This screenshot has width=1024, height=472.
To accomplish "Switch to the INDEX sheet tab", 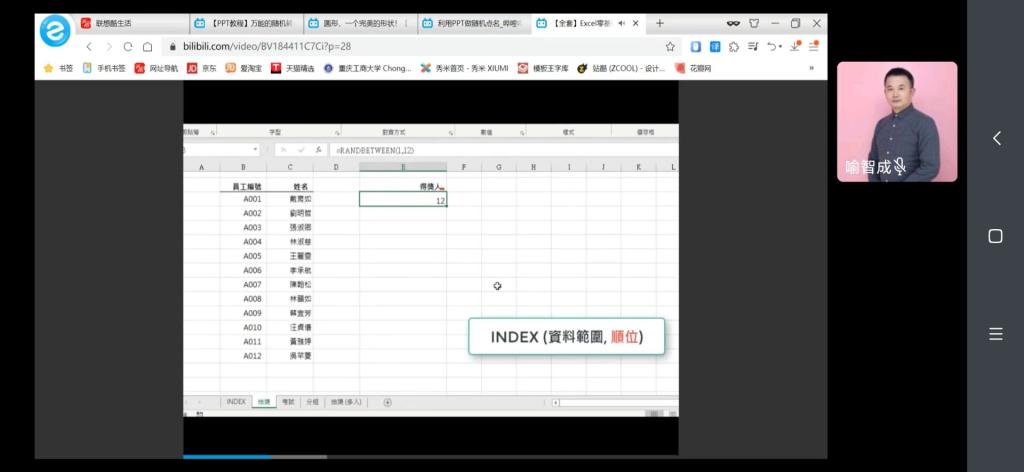I will (236, 401).
